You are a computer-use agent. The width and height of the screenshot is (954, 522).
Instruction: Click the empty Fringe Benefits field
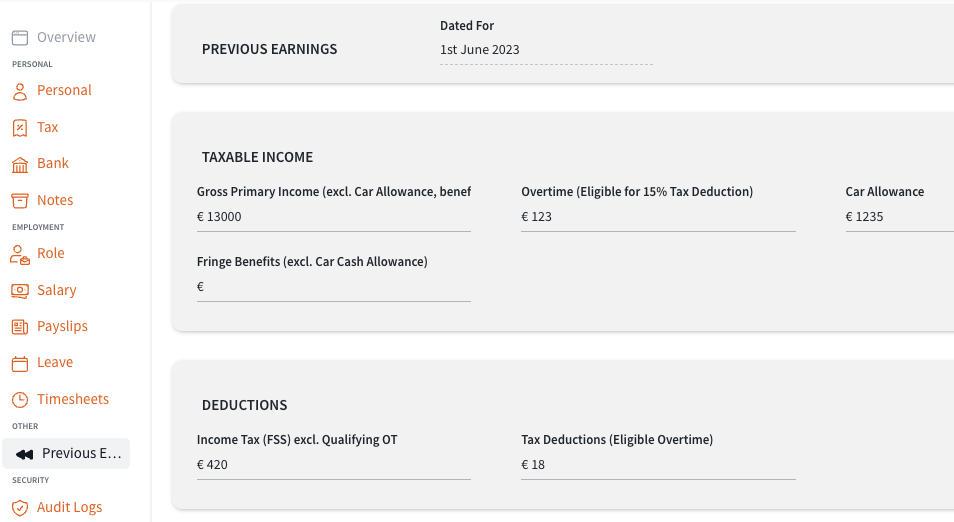point(333,287)
